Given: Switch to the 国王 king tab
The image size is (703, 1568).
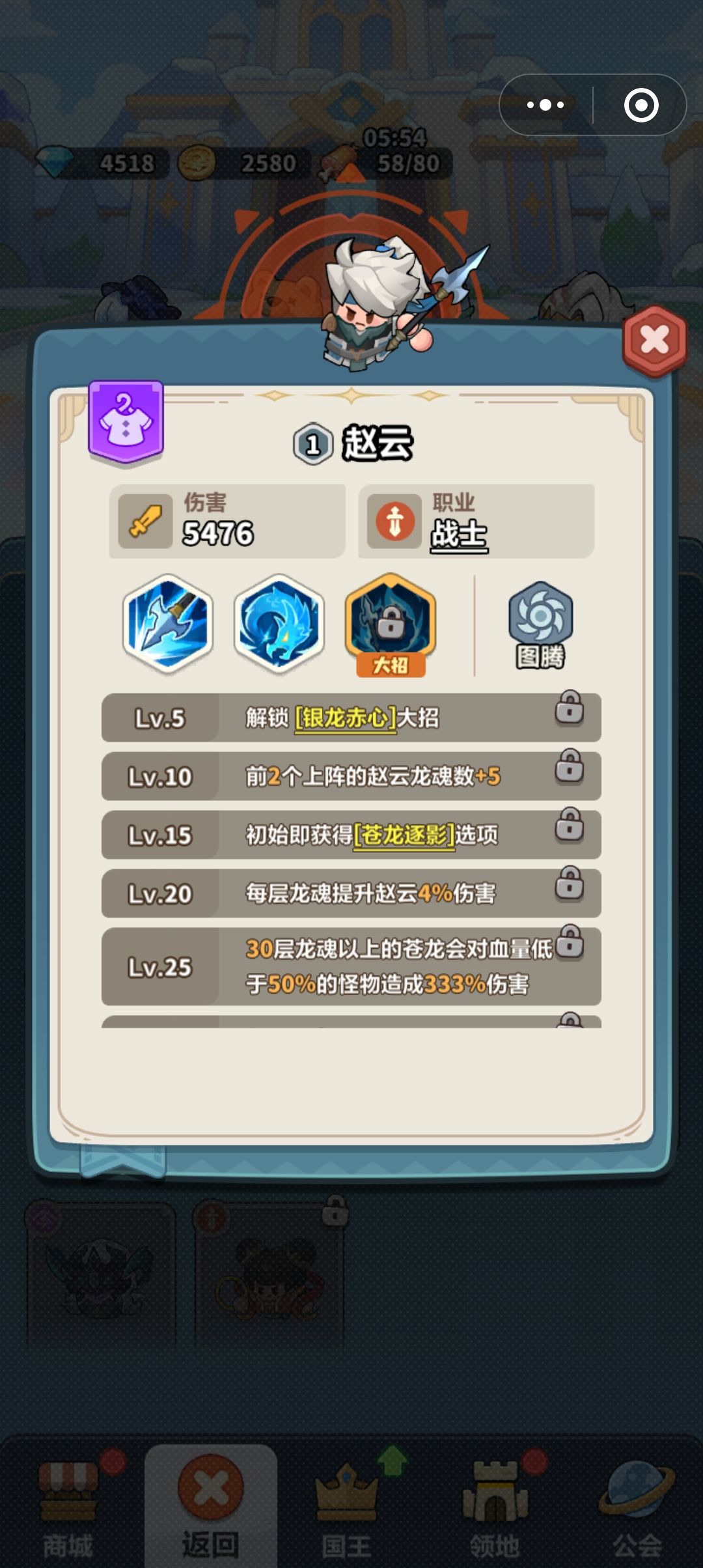Looking at the screenshot, I should click(346, 1509).
